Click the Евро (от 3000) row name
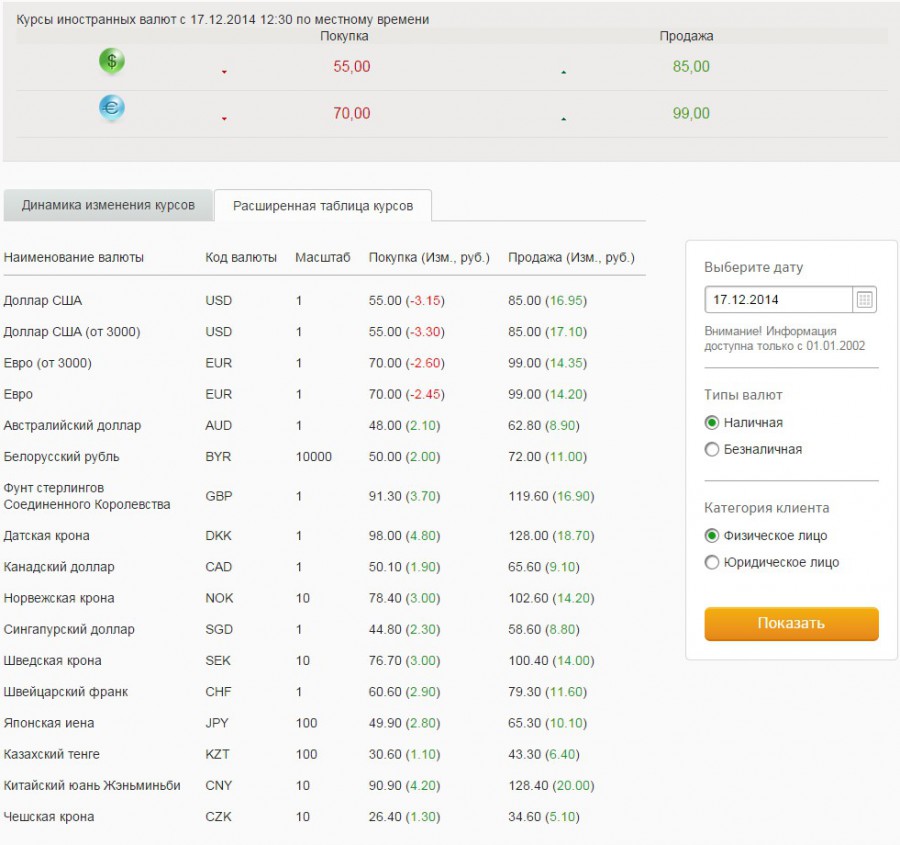This screenshot has height=845, width=900. [x=48, y=363]
